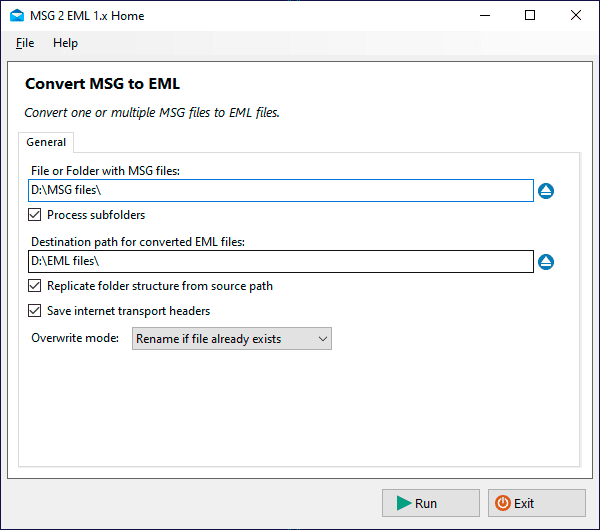Click the MSG files source path field
The image size is (600, 530).
tap(281, 191)
